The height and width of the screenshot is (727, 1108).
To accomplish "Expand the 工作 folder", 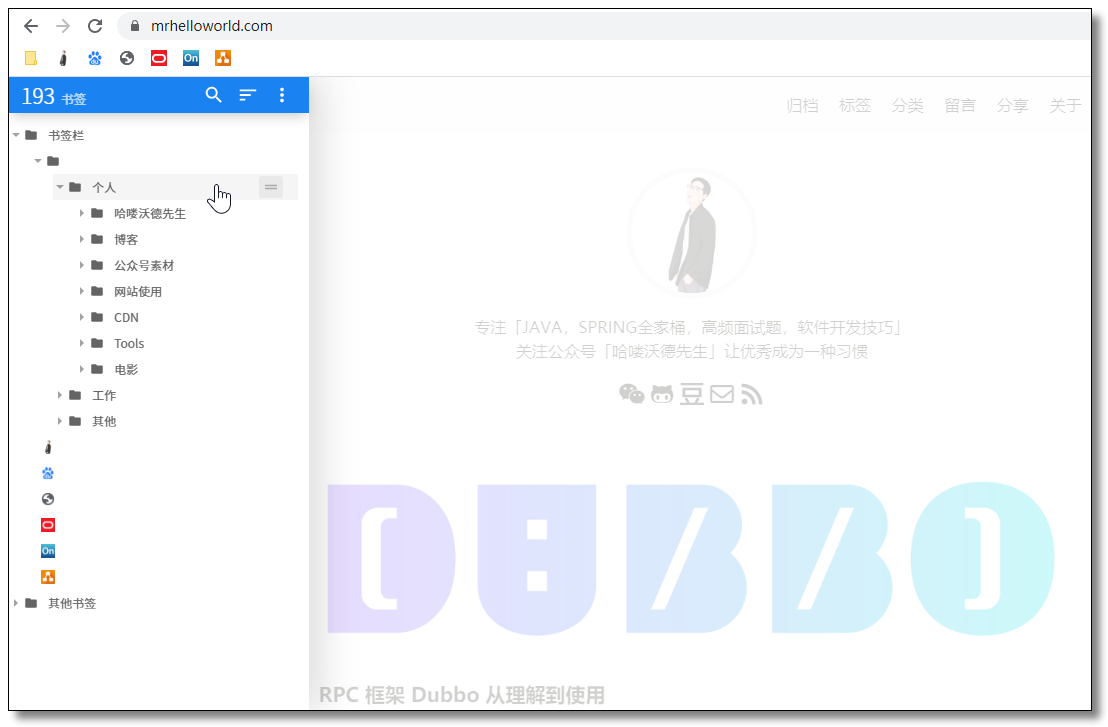I will click(59, 395).
